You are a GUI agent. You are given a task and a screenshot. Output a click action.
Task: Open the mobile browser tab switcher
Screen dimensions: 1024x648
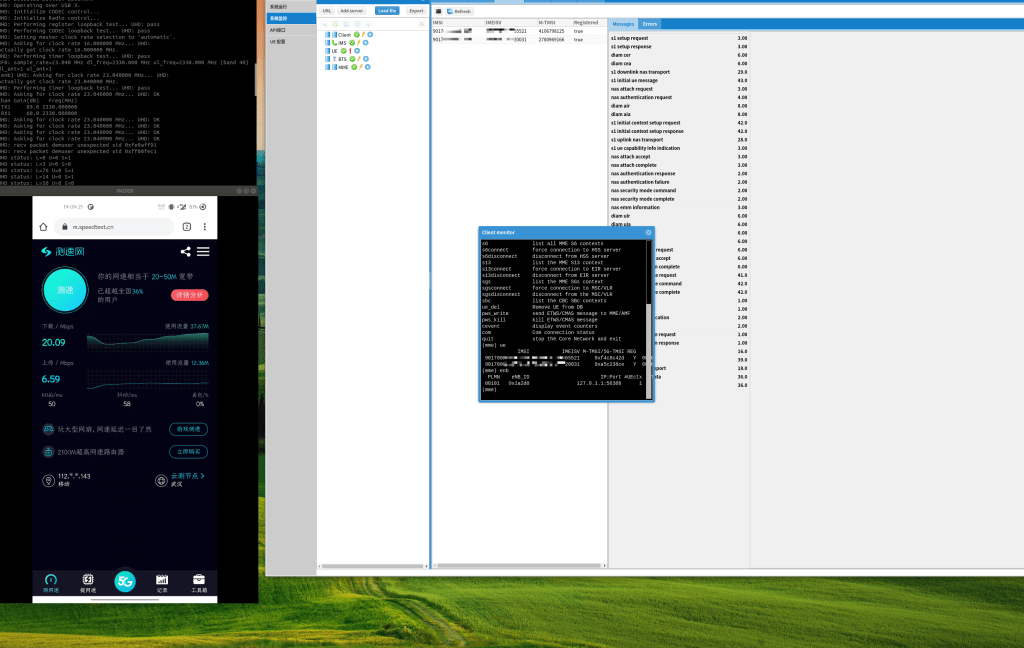[x=186, y=227]
